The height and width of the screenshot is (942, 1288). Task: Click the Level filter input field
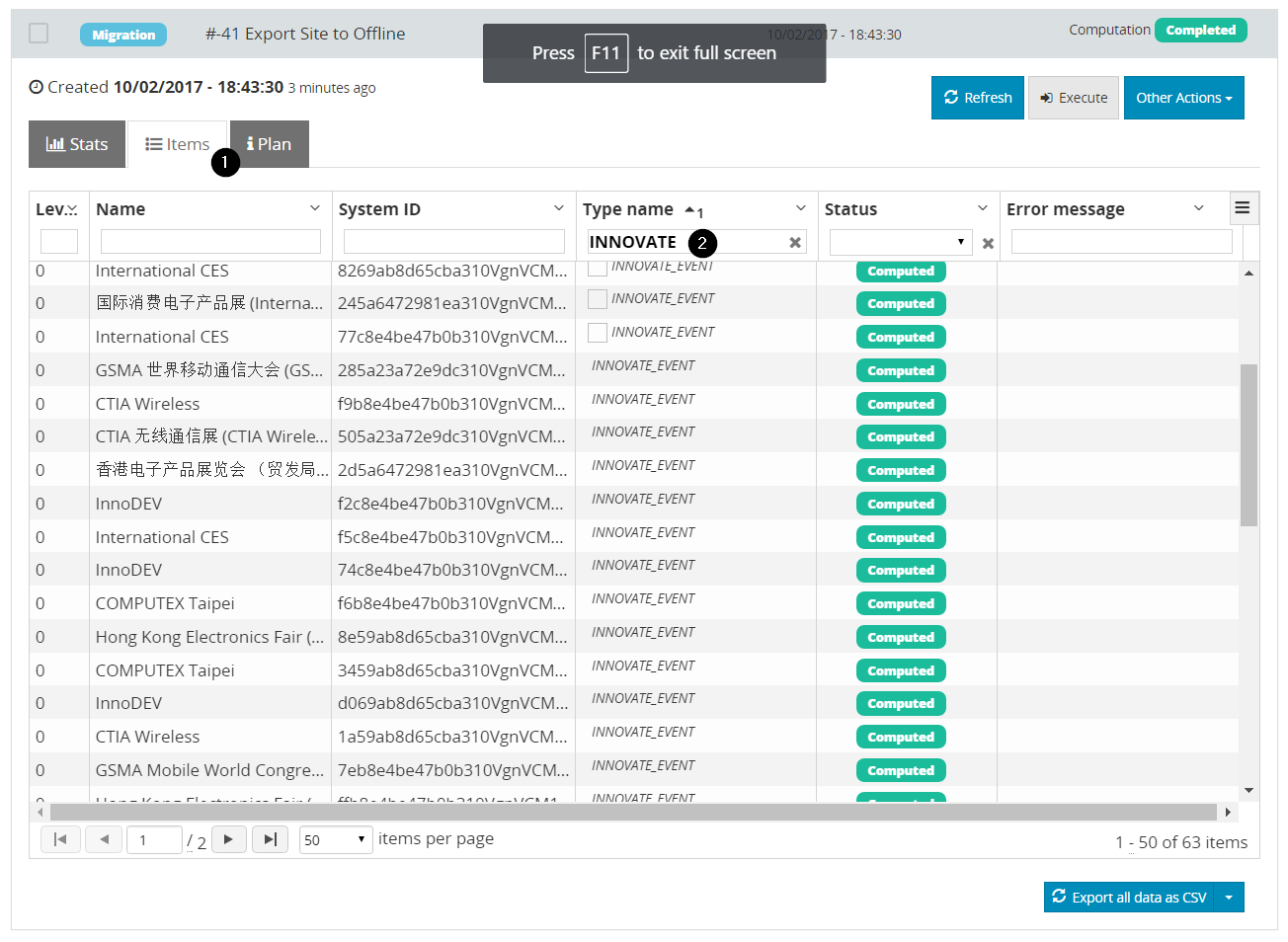[59, 242]
